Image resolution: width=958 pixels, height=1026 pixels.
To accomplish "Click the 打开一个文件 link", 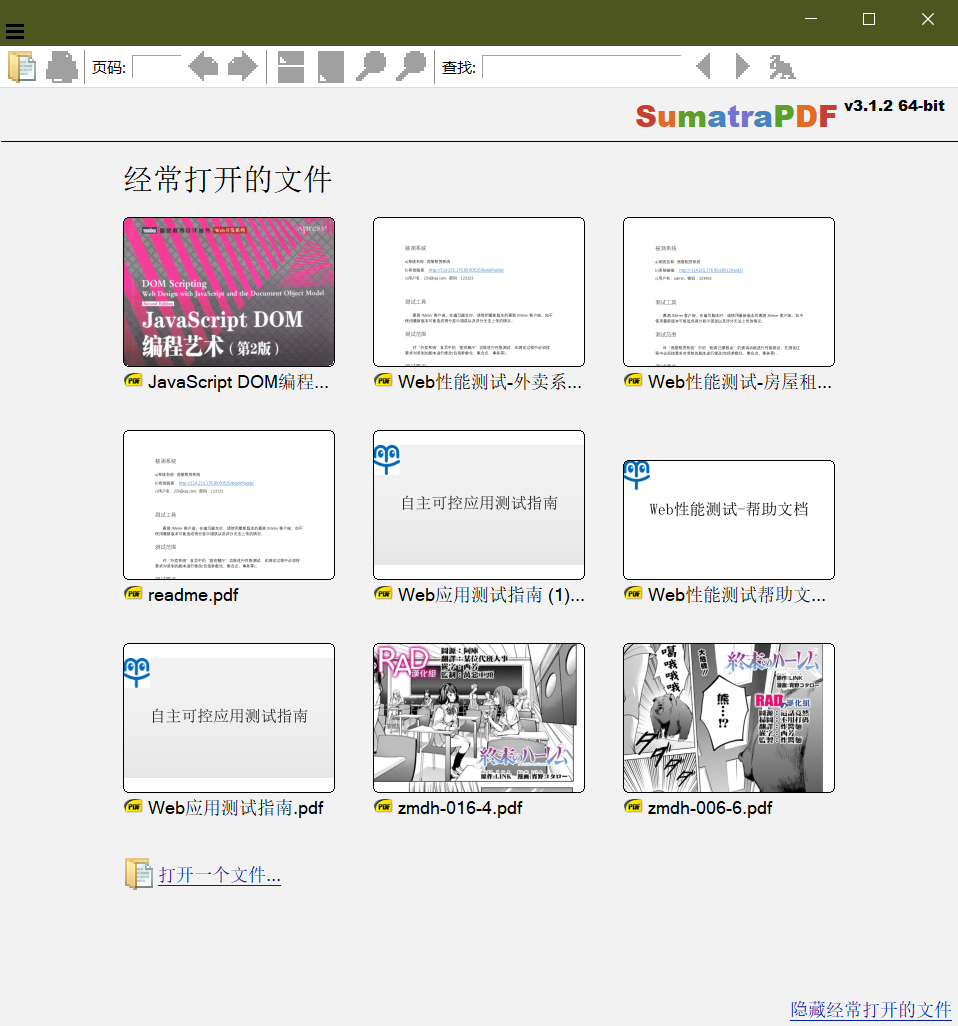I will (x=220, y=875).
